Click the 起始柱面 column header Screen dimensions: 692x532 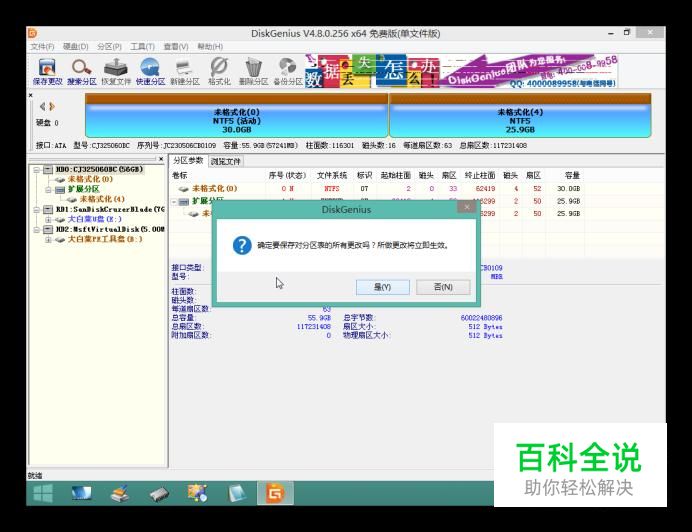coord(395,176)
